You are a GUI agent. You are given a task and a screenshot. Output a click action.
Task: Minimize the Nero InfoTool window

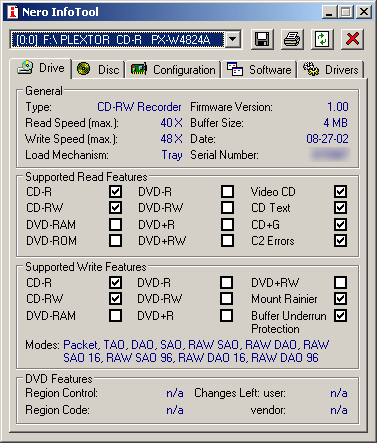pos(329,12)
